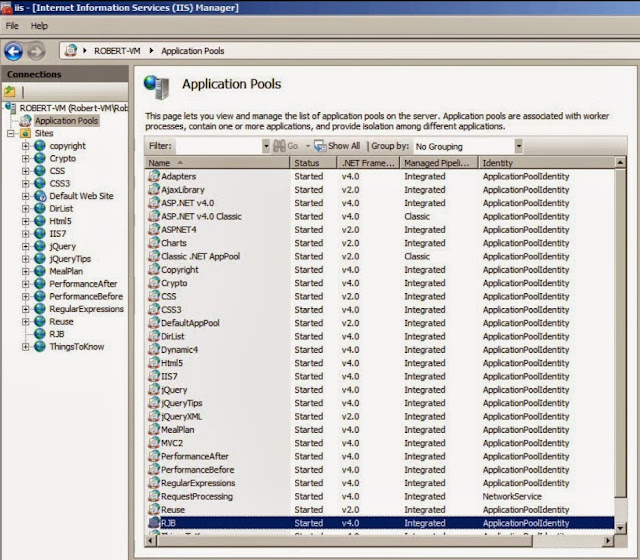
Task: Click the server home icon in address bar
Action: click(x=71, y=51)
